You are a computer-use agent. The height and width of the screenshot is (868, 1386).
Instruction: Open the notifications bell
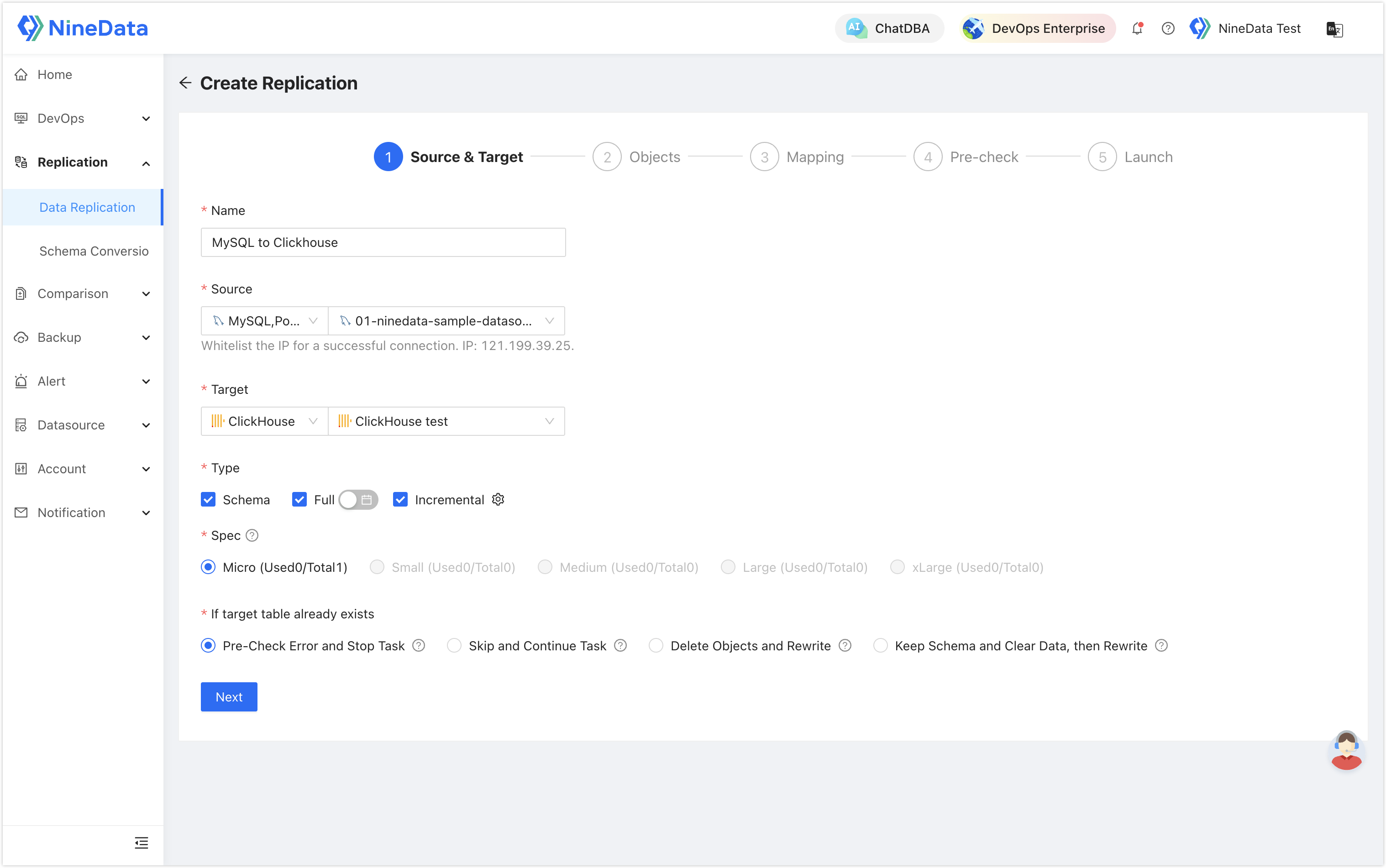click(1137, 28)
